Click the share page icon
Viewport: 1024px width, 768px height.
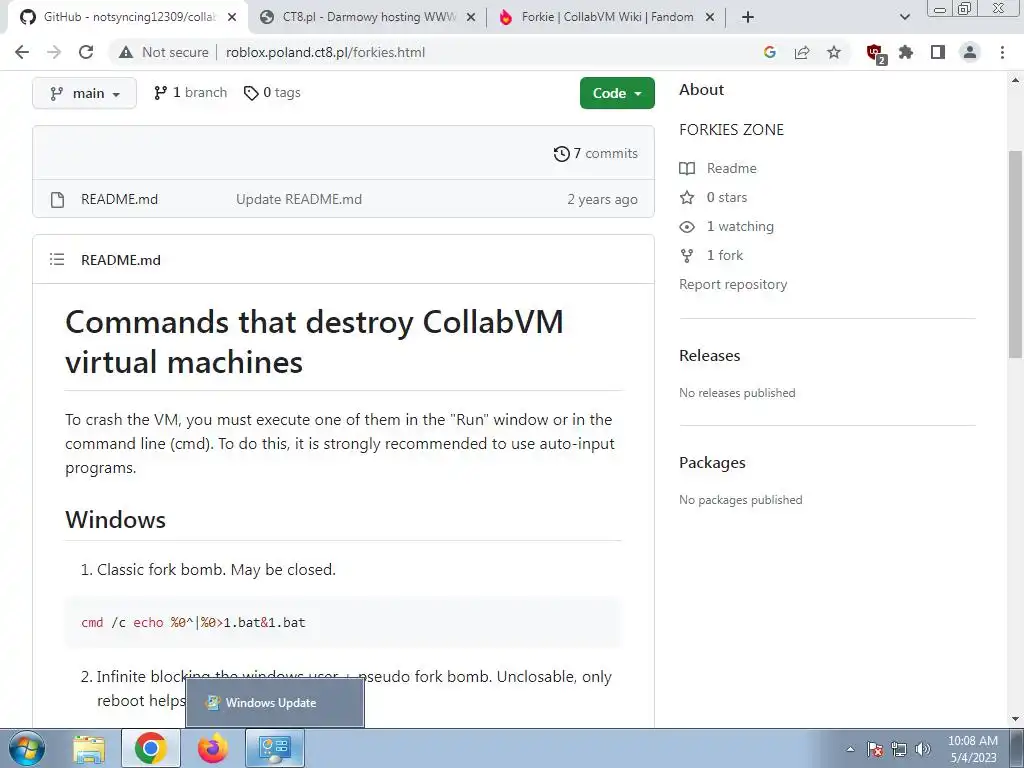point(802,52)
